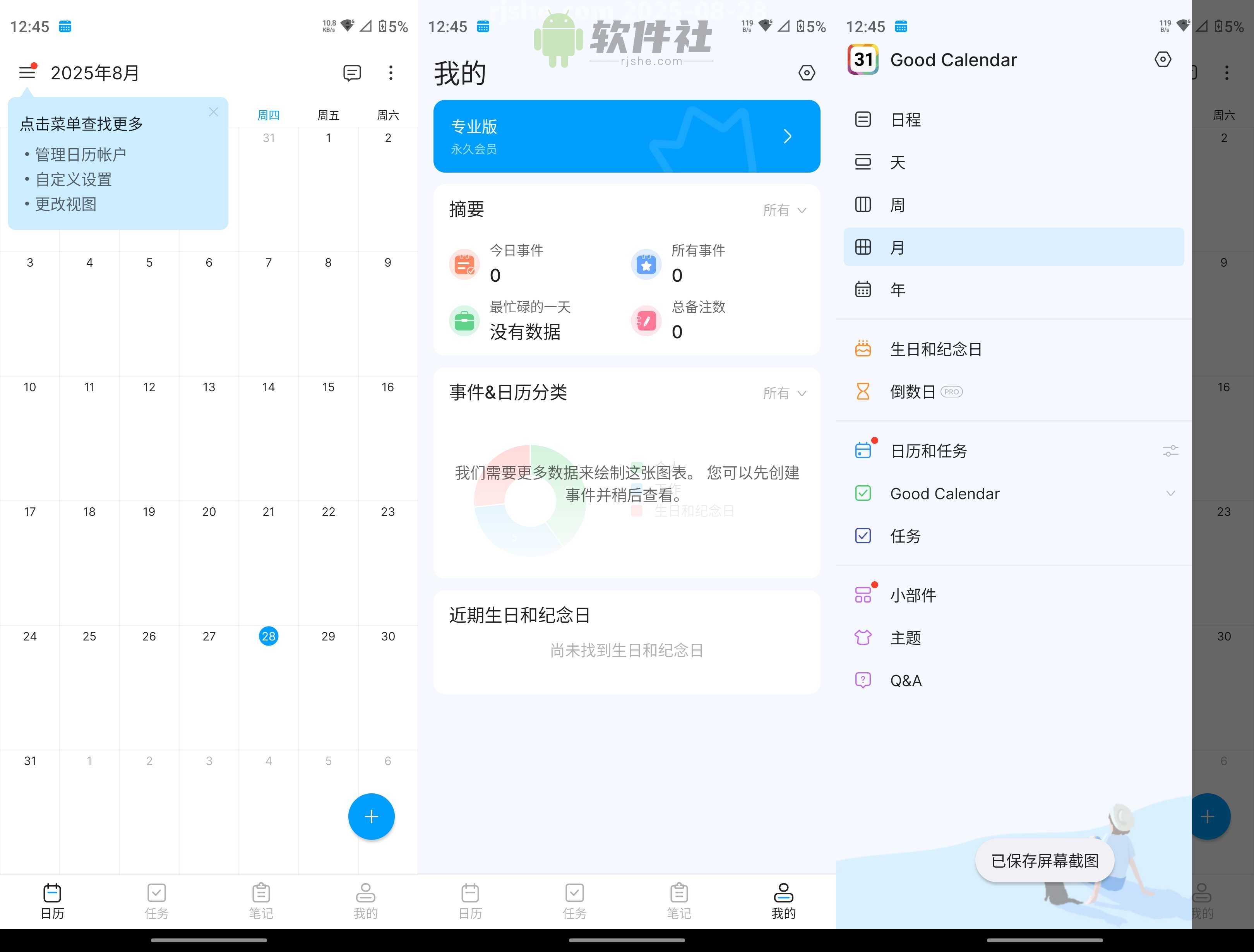
Task: Tap the blue plus button to create event
Action: tap(371, 817)
